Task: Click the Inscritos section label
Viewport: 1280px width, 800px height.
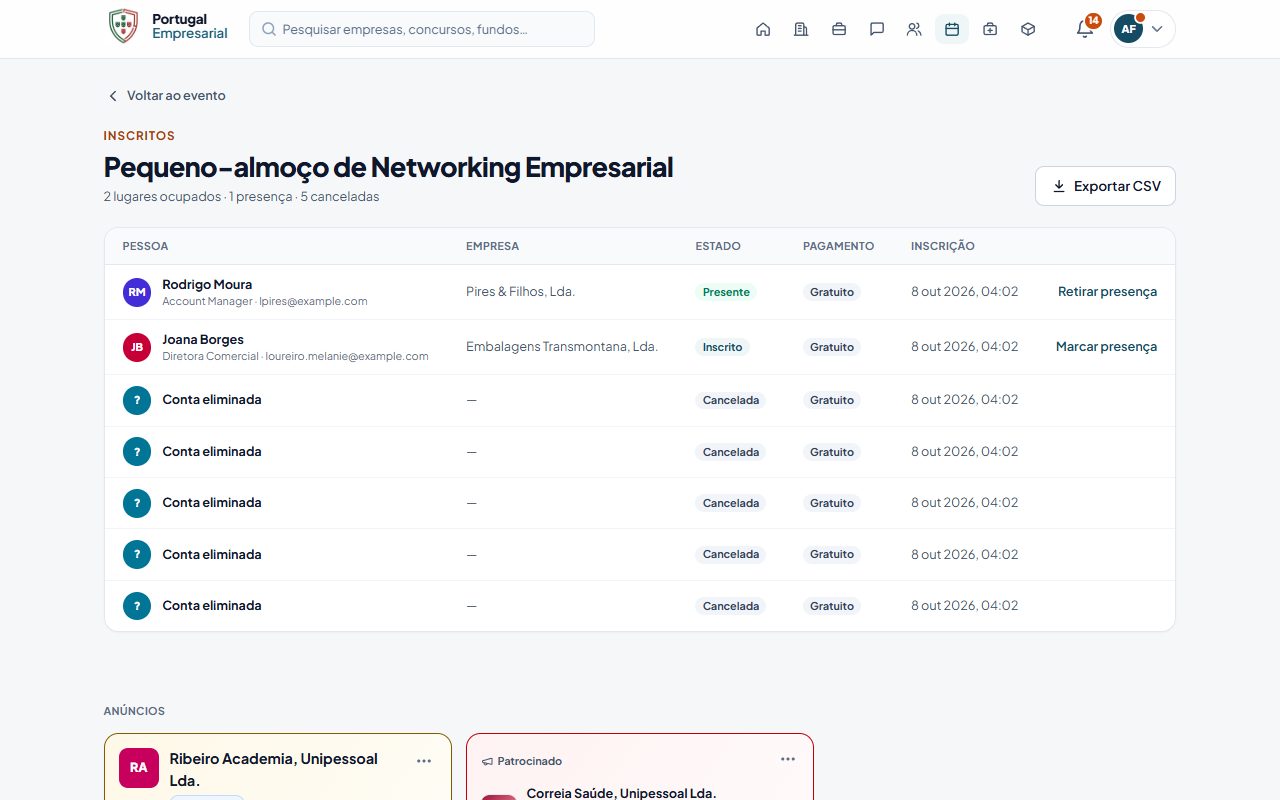Action: [139, 136]
